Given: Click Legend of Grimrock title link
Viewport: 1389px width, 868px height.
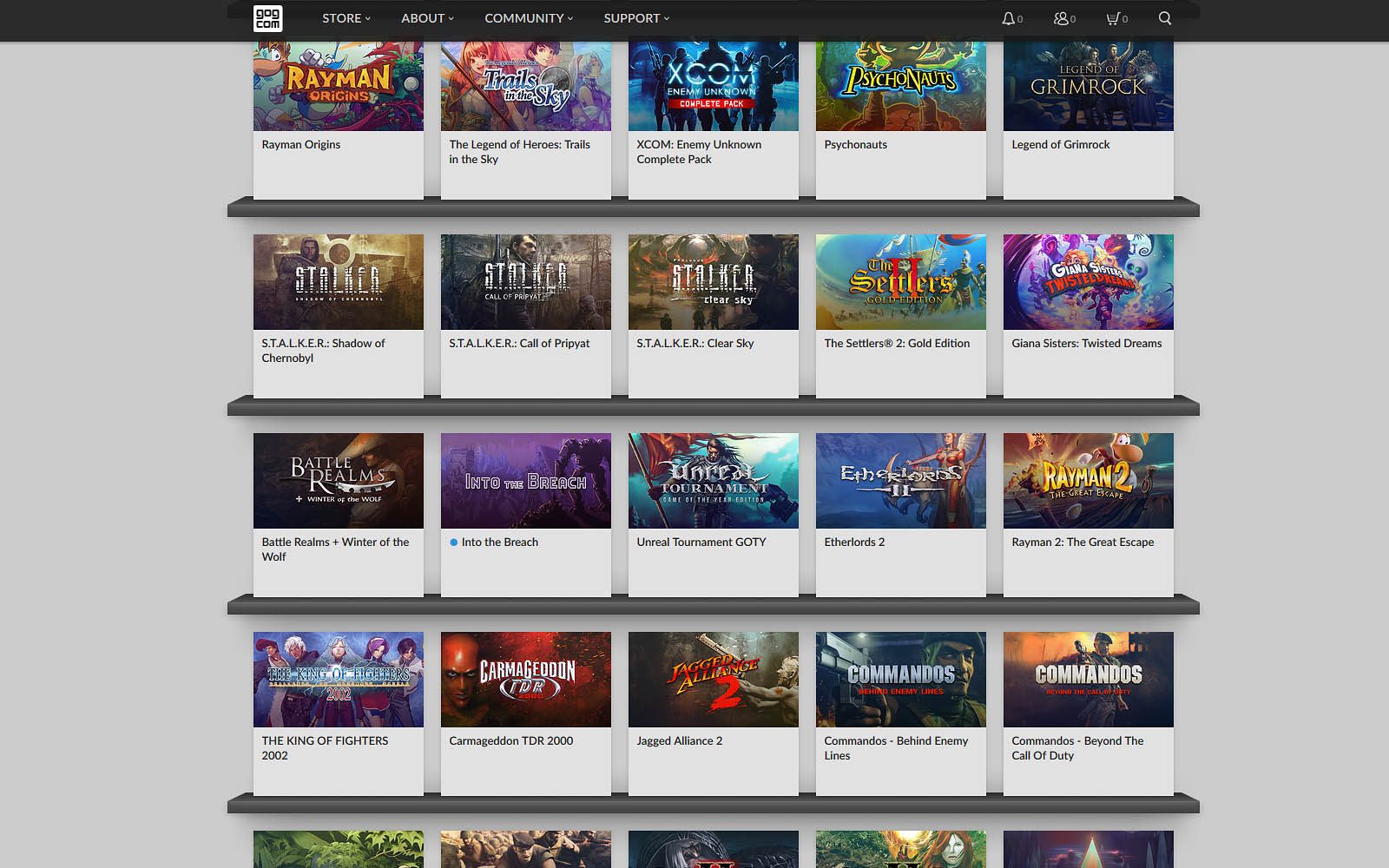Looking at the screenshot, I should [1061, 145].
